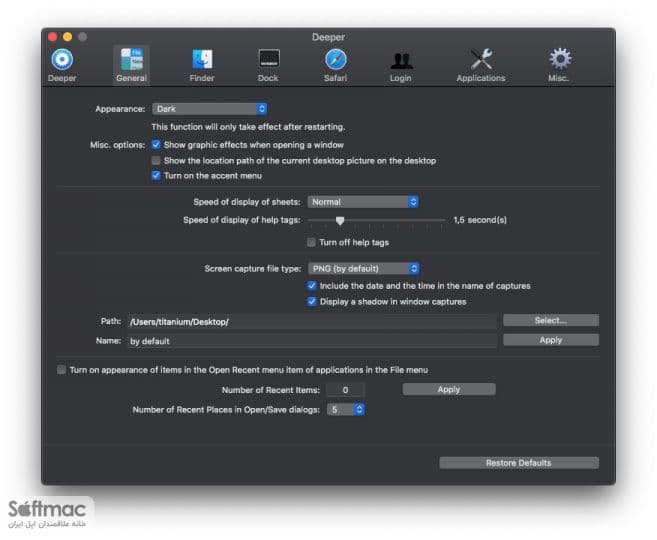
Task: Open the Appearance Dark dropdown
Action: (x=210, y=109)
